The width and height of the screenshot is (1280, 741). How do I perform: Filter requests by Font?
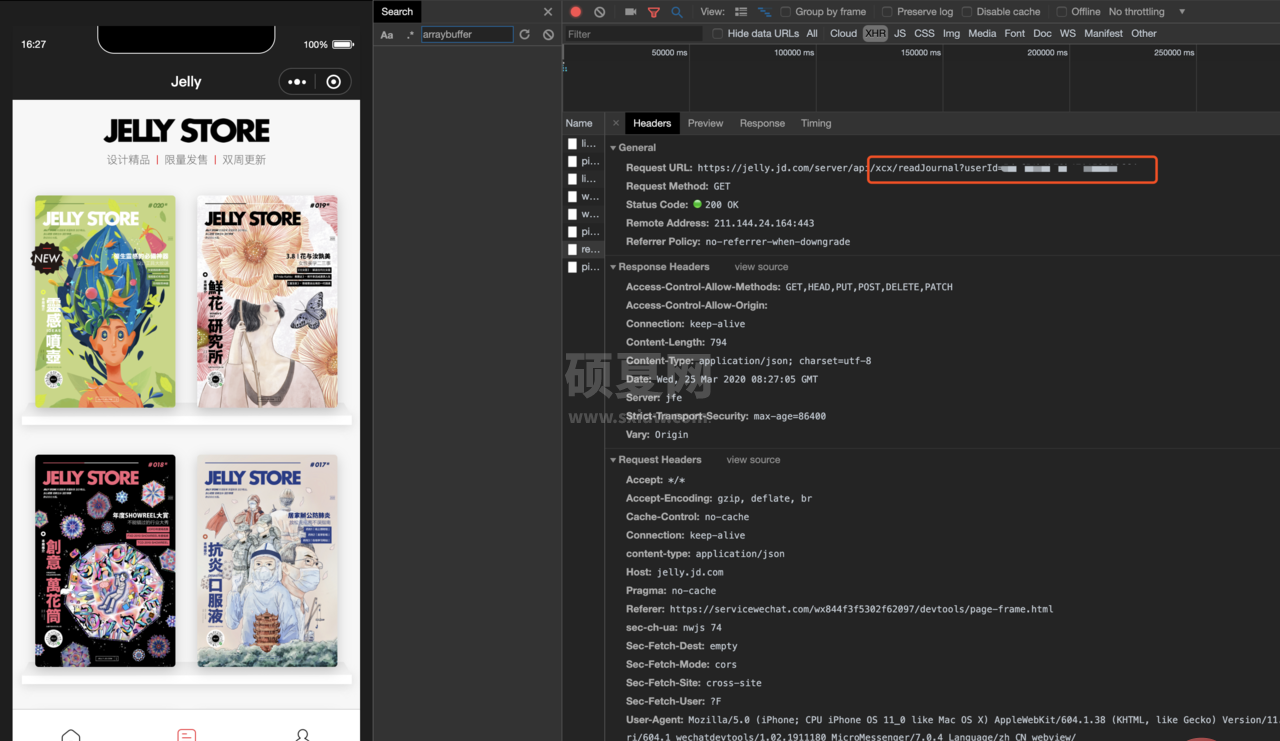pyautogui.click(x=1015, y=34)
